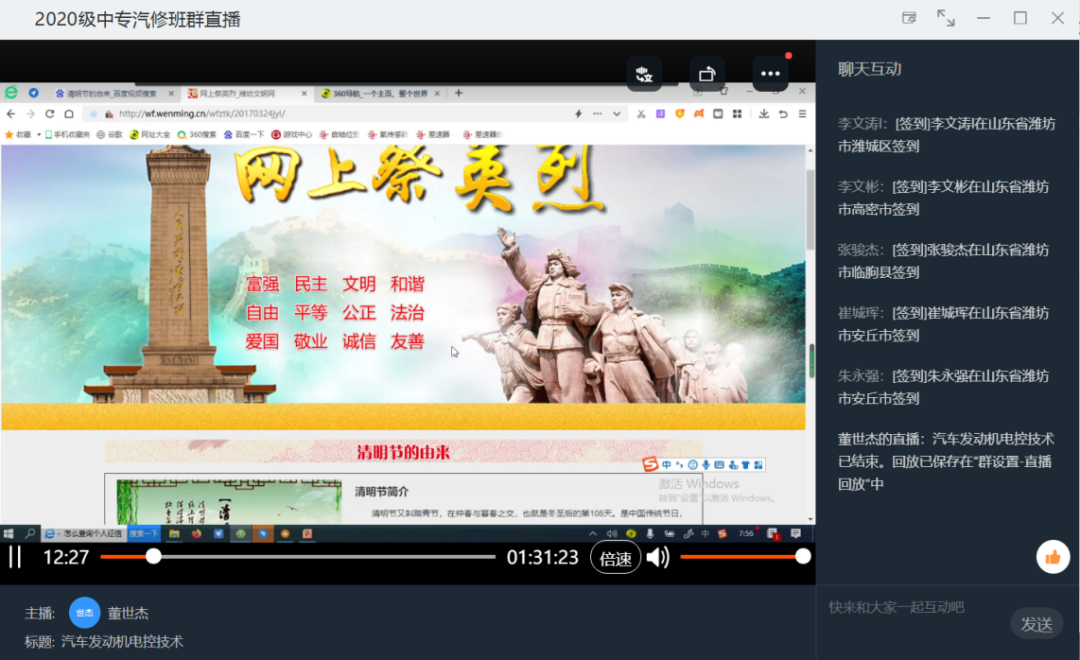Open the Firefox icon on the taskbar
This screenshot has height=660, width=1080.
point(196,533)
